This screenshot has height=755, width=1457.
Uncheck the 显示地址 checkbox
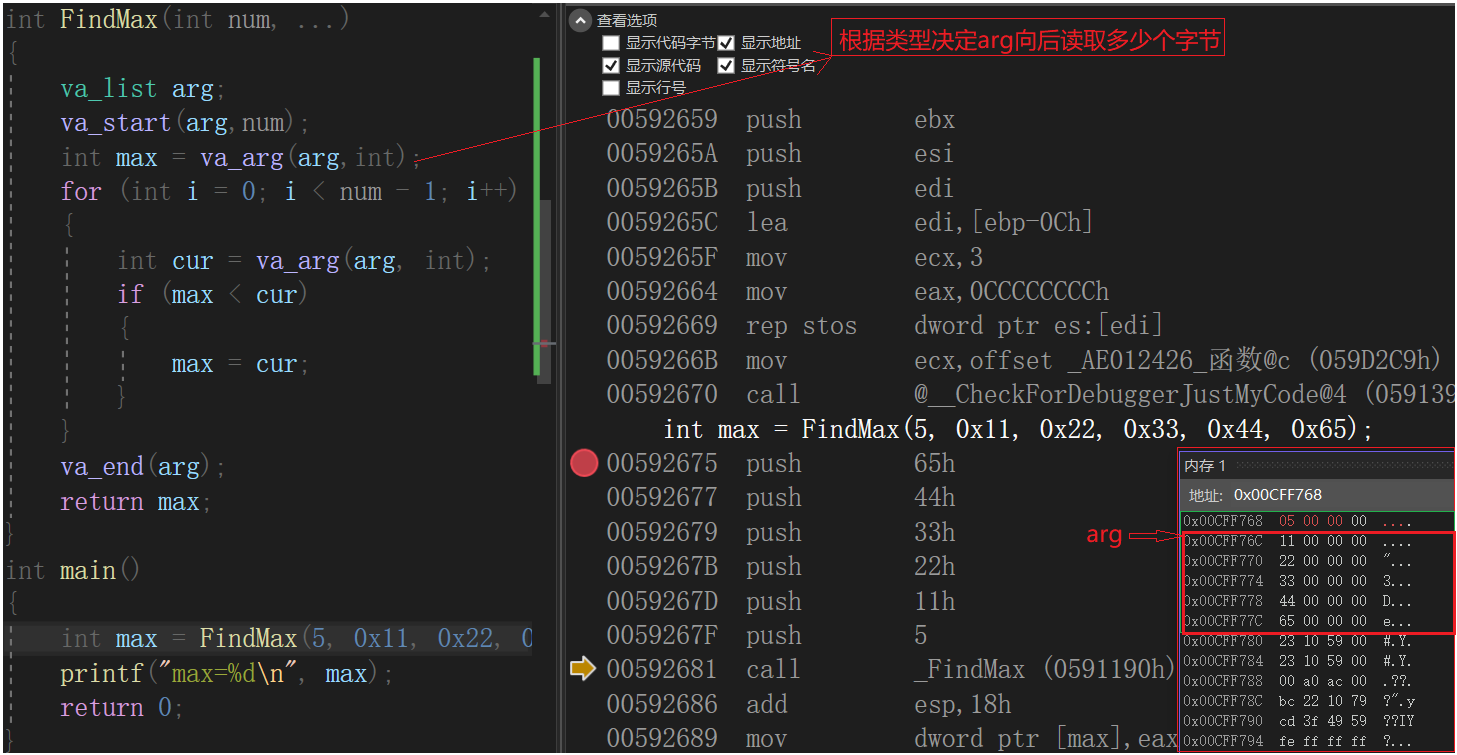[726, 43]
